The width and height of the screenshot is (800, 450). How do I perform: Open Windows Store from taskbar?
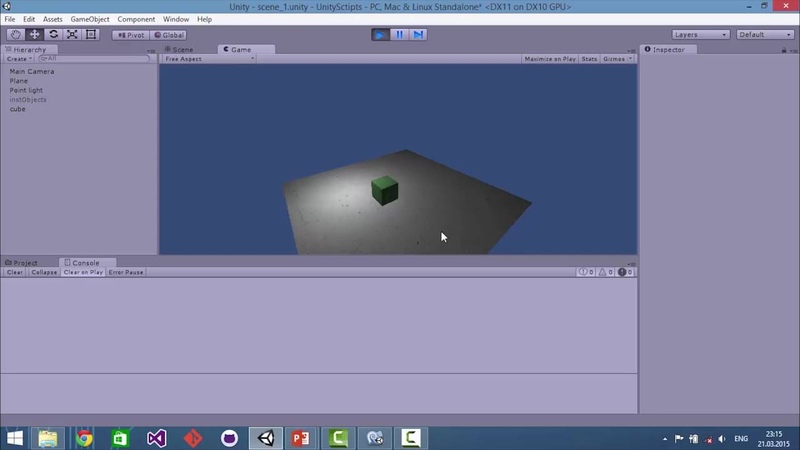pos(120,438)
